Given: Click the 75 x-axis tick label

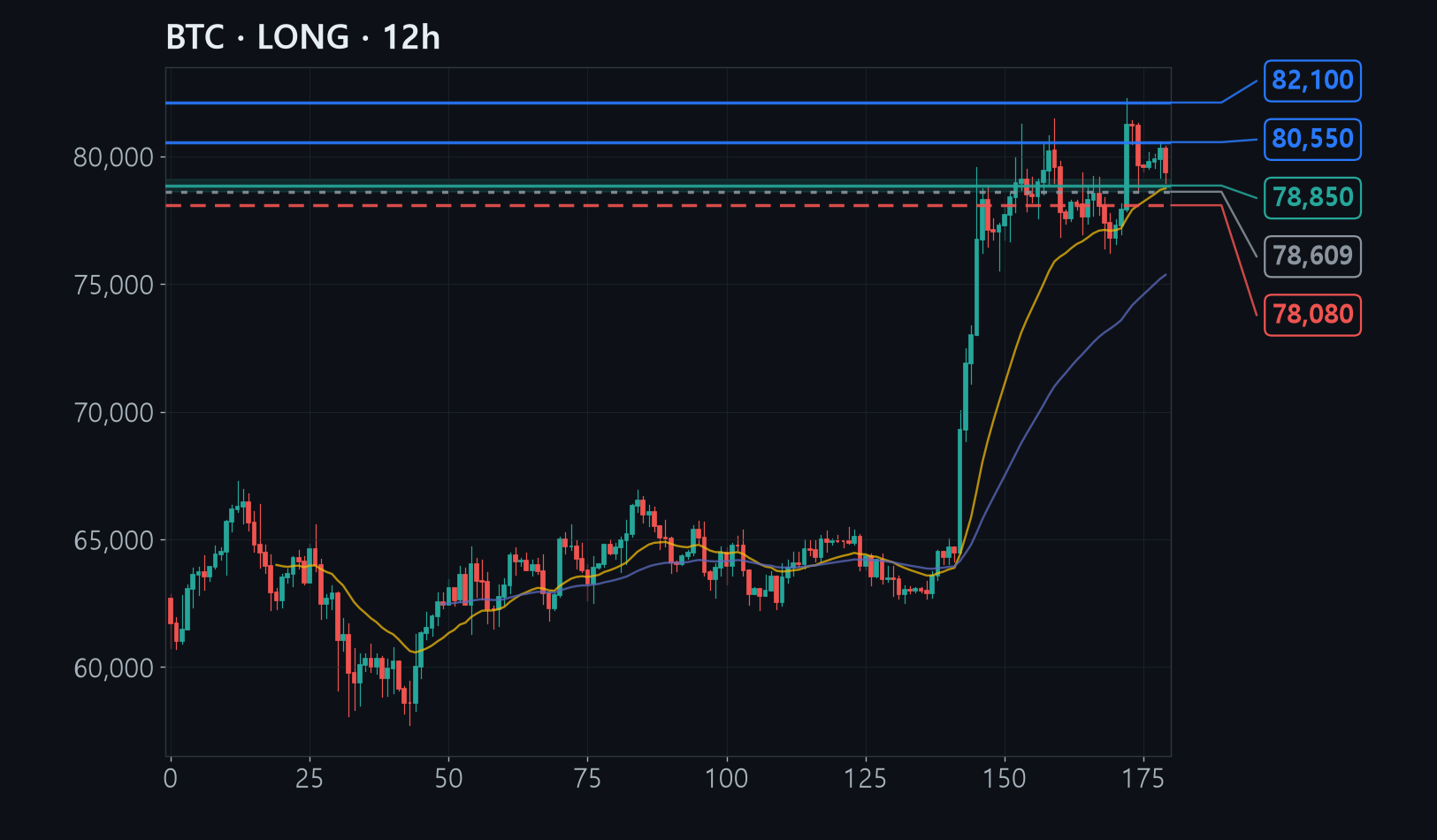Looking at the screenshot, I should [x=587, y=779].
